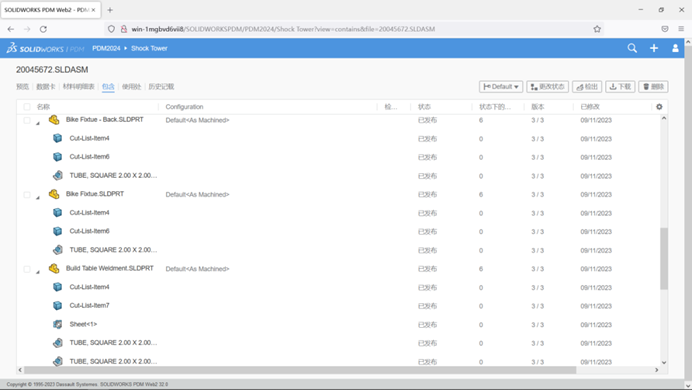Viewport: 692px width, 390px height.
Task: Collapse the Bike Fixtue - Back.SLDPRT node
Action: (38, 123)
